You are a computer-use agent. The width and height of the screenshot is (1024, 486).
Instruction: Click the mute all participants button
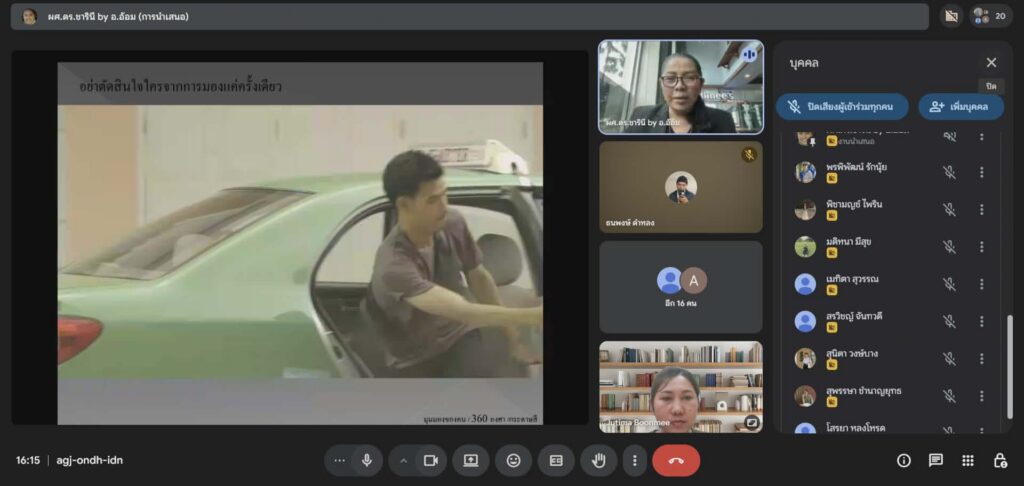tap(842, 106)
